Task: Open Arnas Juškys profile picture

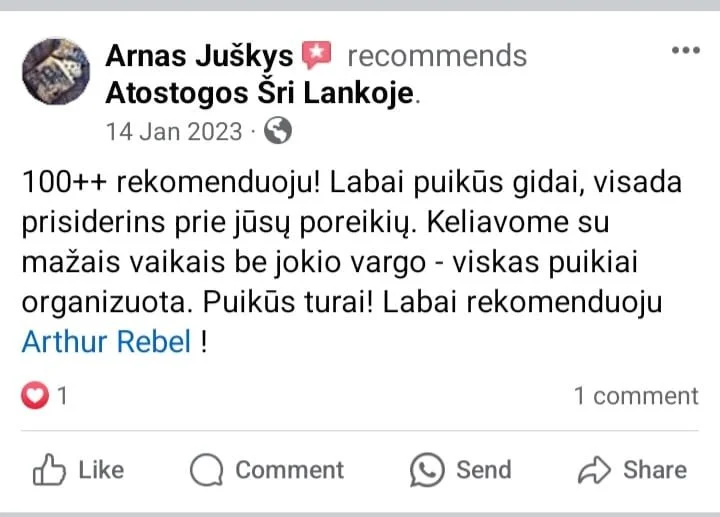Action: click(56, 72)
